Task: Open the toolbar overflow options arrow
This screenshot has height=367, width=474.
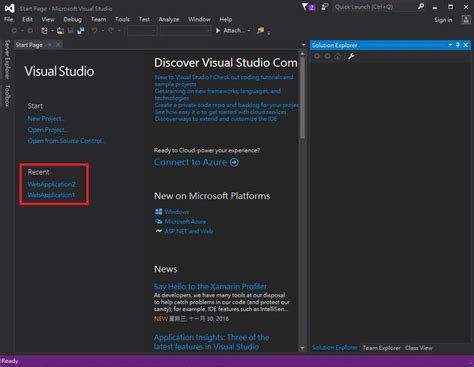Action: 269,33
